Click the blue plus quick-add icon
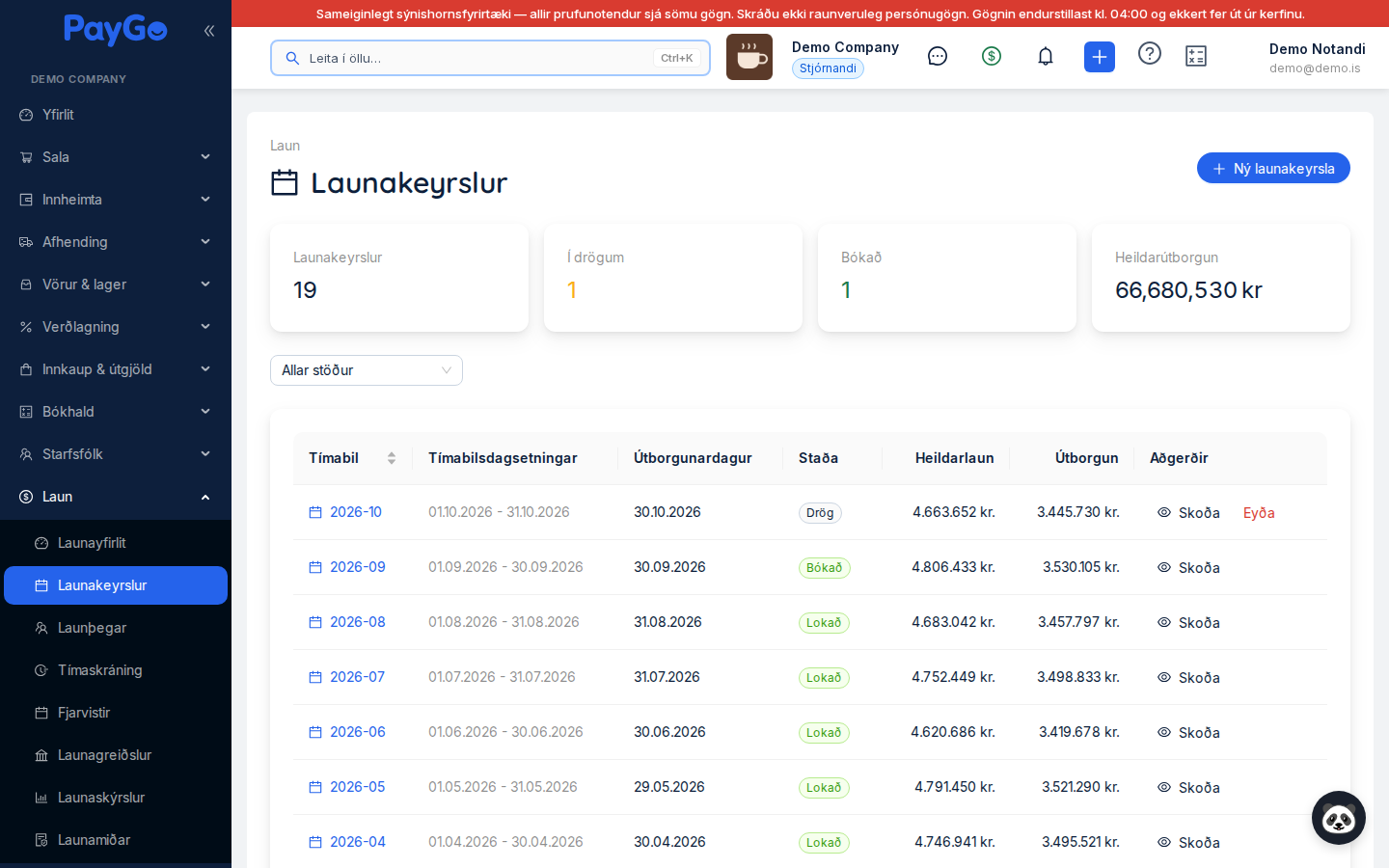 [1100, 57]
